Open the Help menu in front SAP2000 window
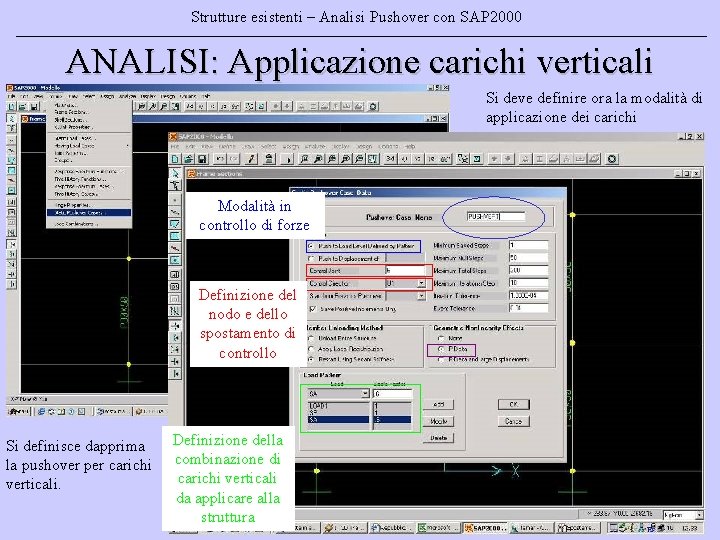The image size is (720, 540). 410,146
